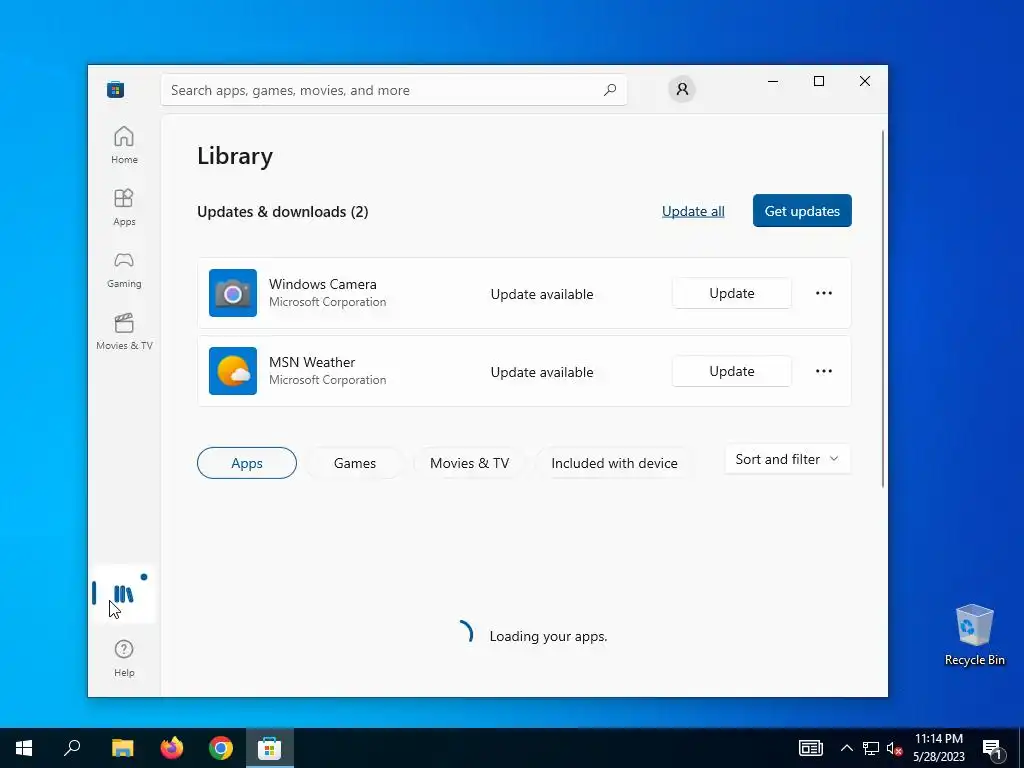
Task: Open the Apps section in sidebar
Action: [124, 207]
